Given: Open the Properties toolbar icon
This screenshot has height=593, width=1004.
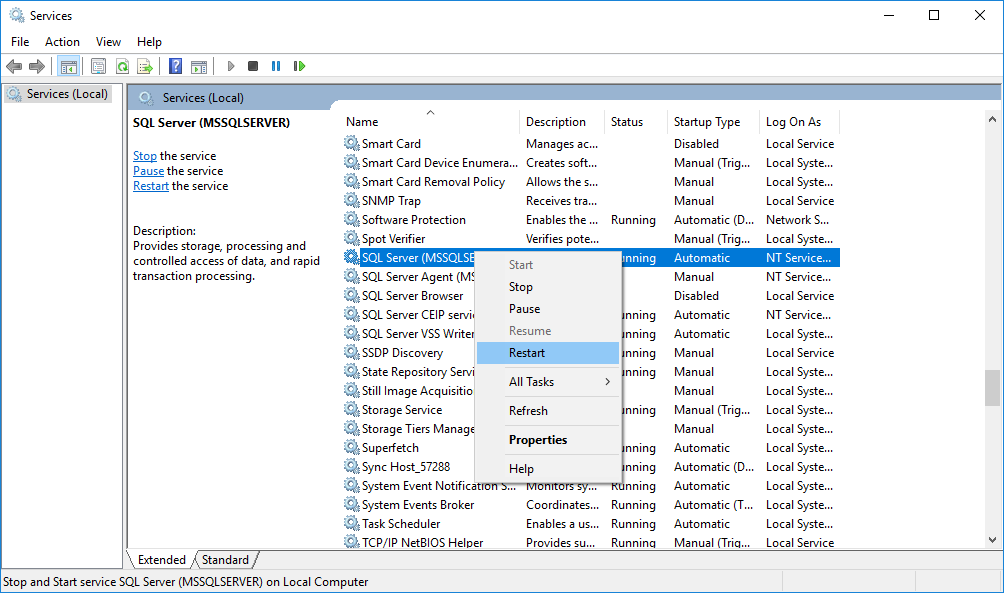Looking at the screenshot, I should (x=98, y=66).
